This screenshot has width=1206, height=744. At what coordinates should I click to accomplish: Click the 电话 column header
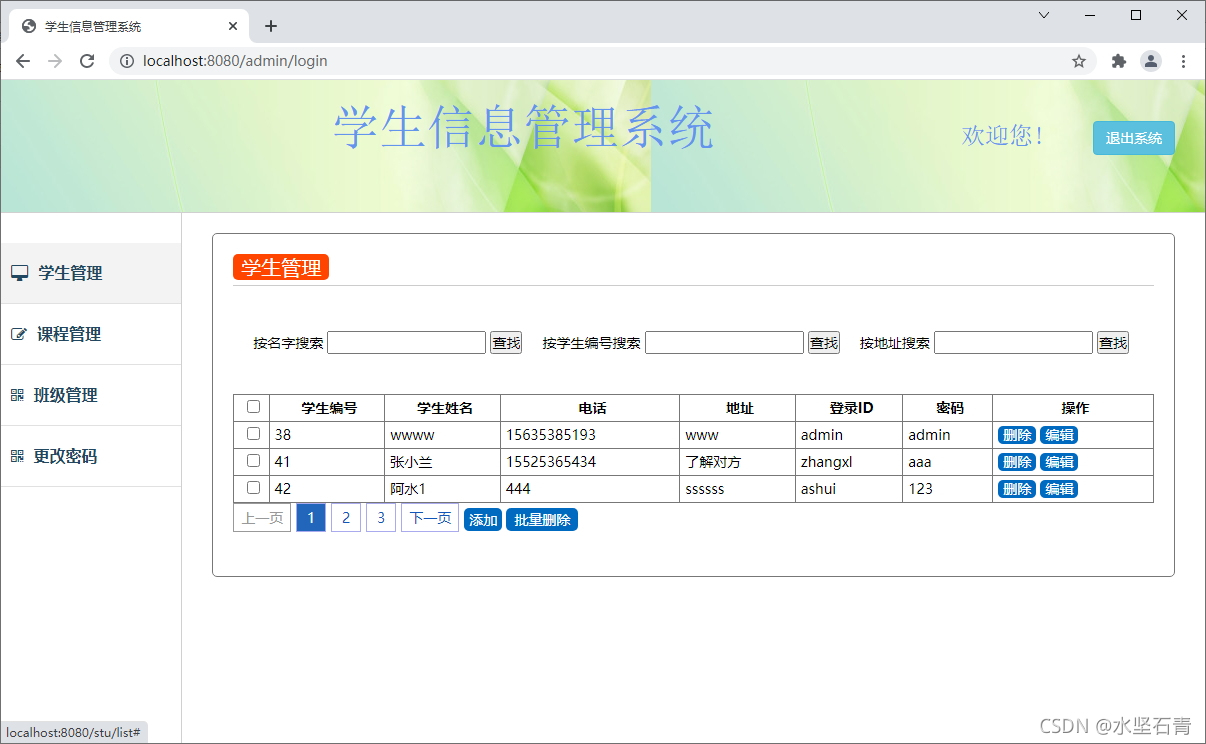pos(592,408)
